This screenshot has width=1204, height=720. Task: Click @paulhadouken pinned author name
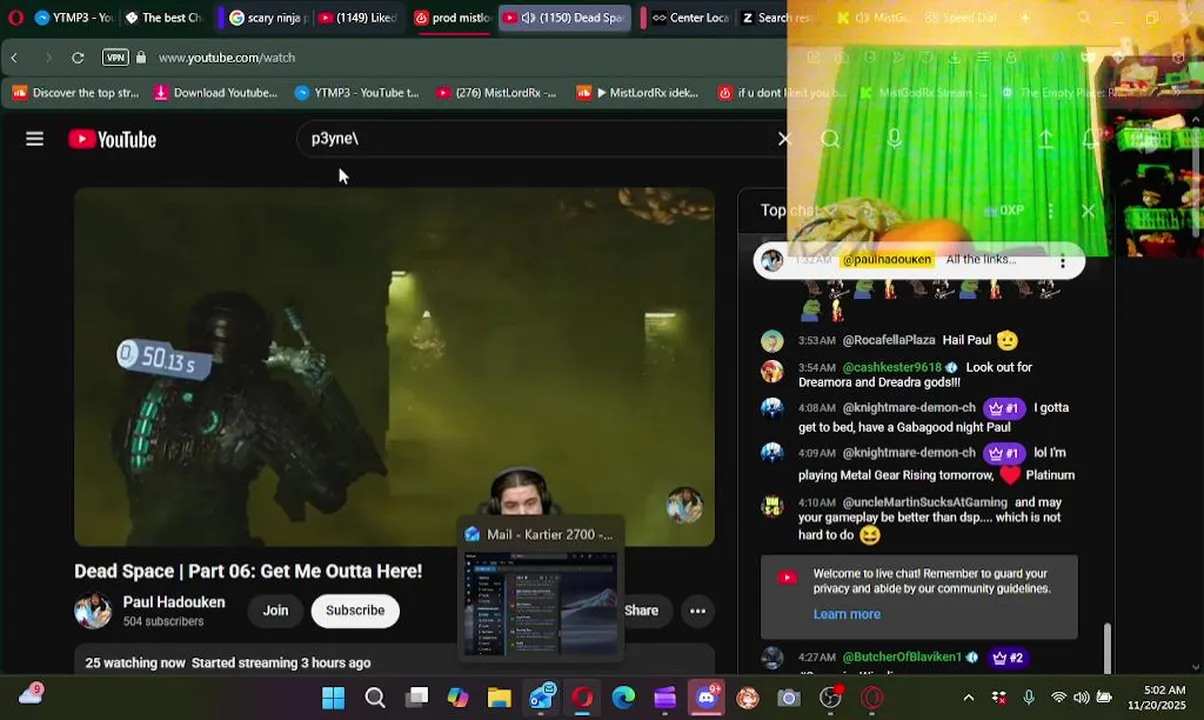point(886,259)
